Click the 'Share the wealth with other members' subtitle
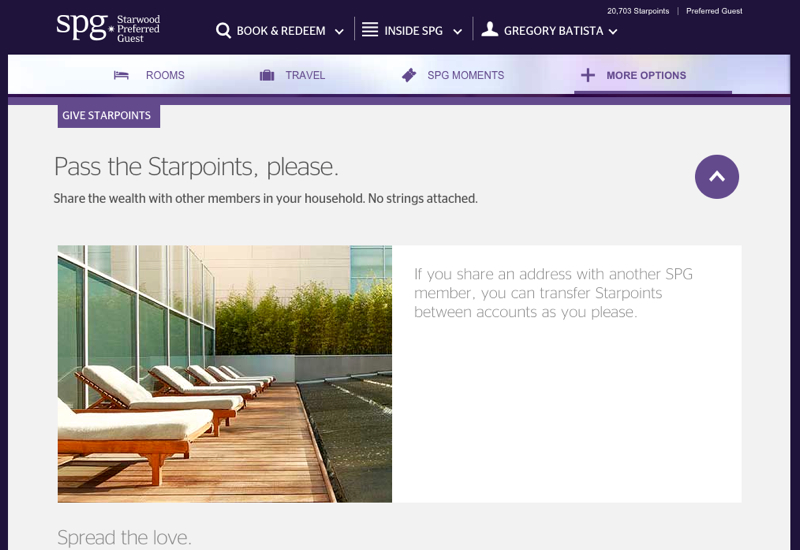Screen dimensions: 800x550 265,198
